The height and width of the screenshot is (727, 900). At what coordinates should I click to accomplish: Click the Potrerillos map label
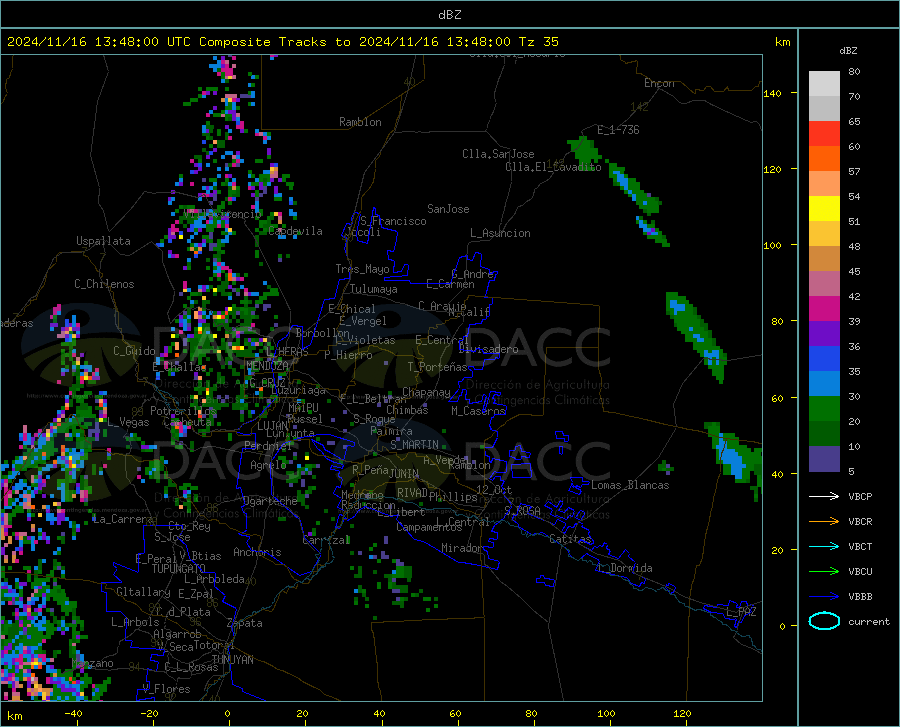click(x=183, y=411)
